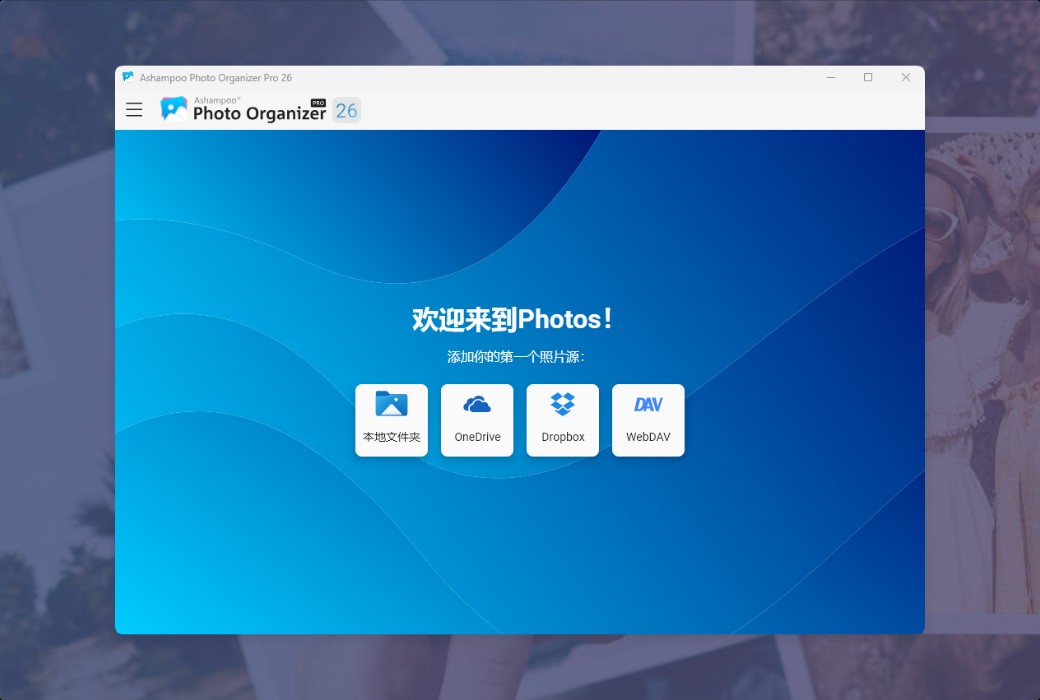Image resolution: width=1040 pixels, height=700 pixels.
Task: Click the OneDrive cloud icon
Action: [477, 406]
